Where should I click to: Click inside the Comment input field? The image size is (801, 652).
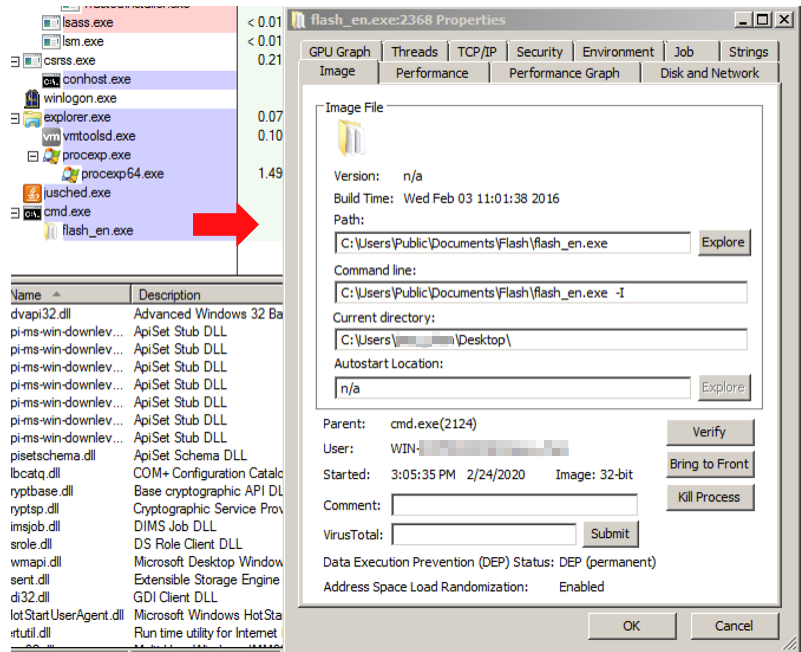pyautogui.click(x=514, y=505)
